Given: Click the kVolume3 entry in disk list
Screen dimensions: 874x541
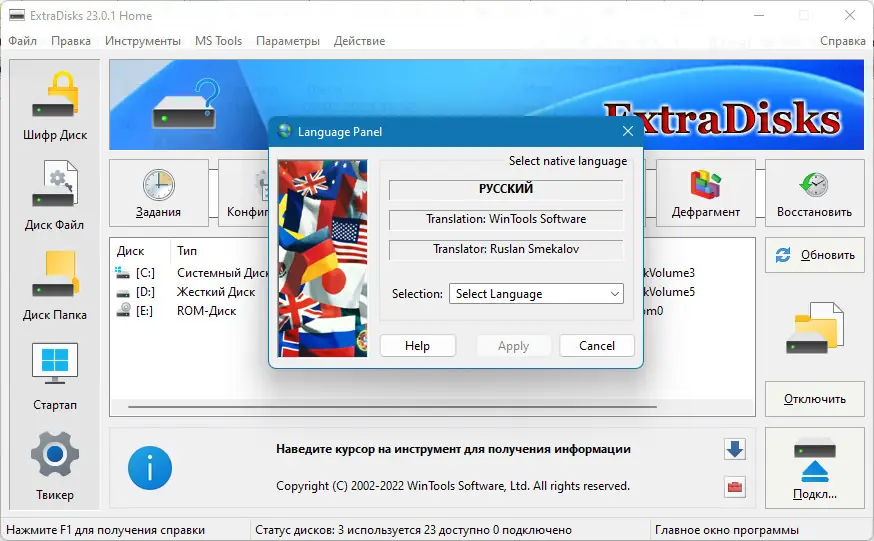Looking at the screenshot, I should coord(669,273).
